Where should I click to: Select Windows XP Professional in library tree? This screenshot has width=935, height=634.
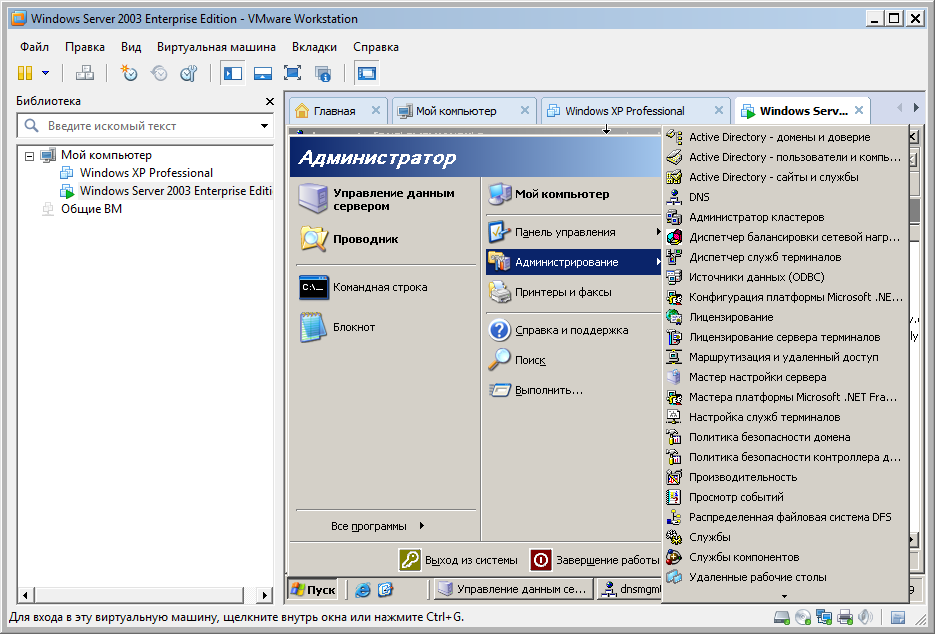tap(146, 173)
